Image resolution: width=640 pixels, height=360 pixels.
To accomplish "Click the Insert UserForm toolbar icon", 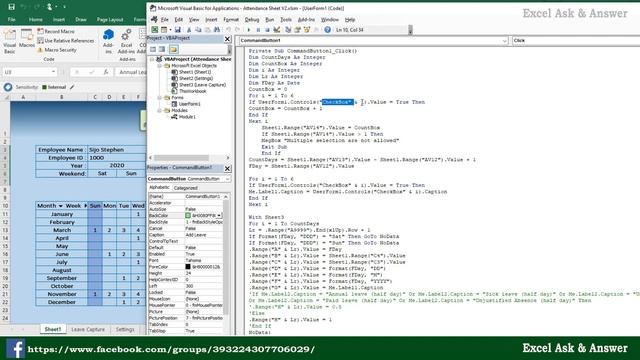I will (x=164, y=29).
